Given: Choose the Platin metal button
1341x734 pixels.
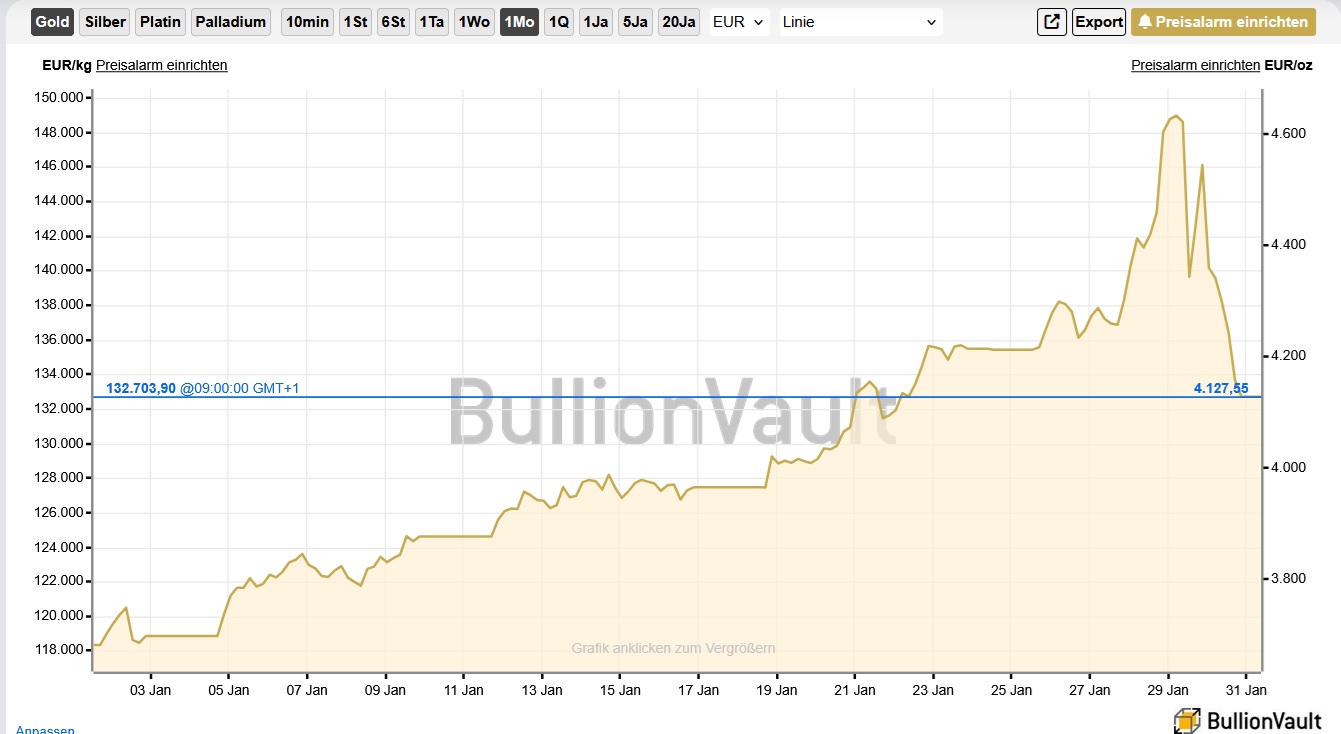Looking at the screenshot, I should (x=160, y=22).
